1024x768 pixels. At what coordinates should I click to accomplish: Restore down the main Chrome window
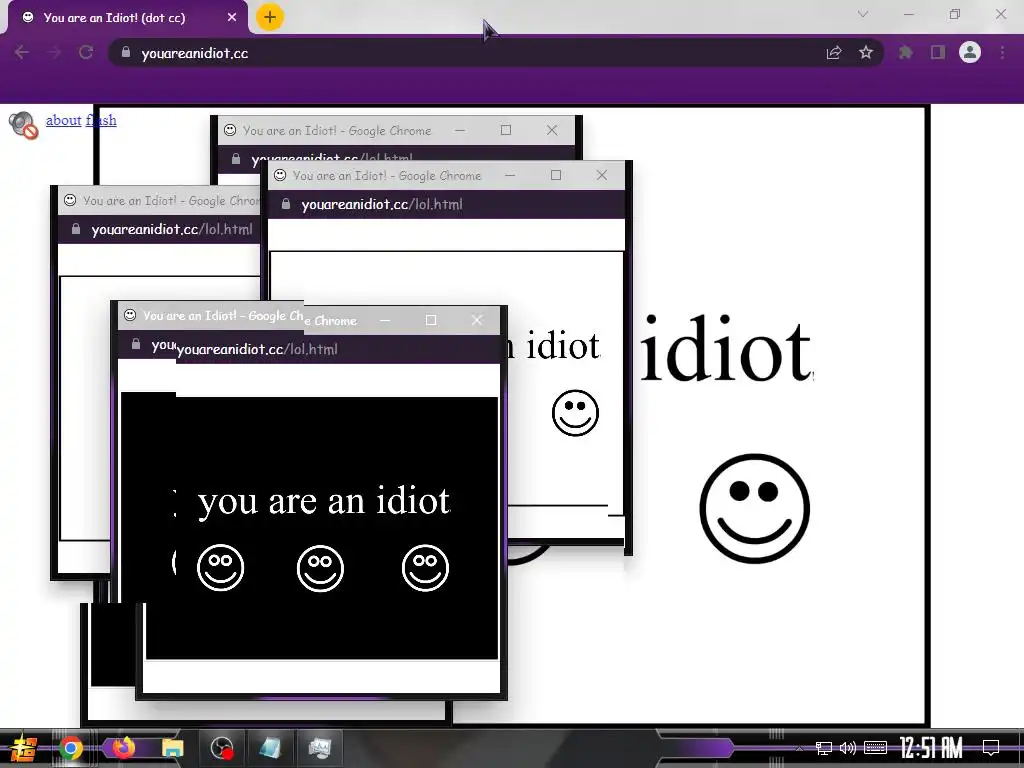point(955,14)
